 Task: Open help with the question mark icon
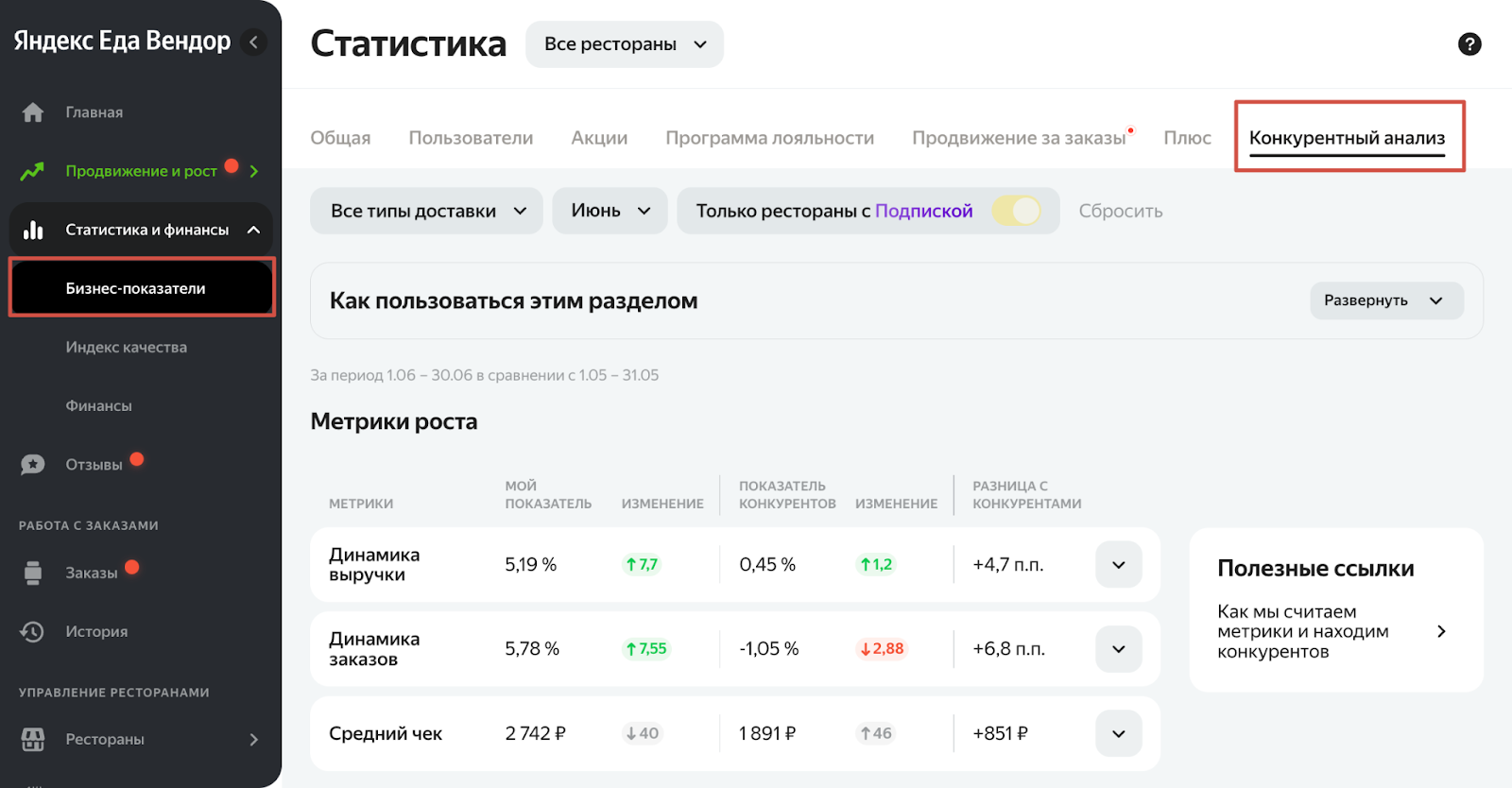1469,44
